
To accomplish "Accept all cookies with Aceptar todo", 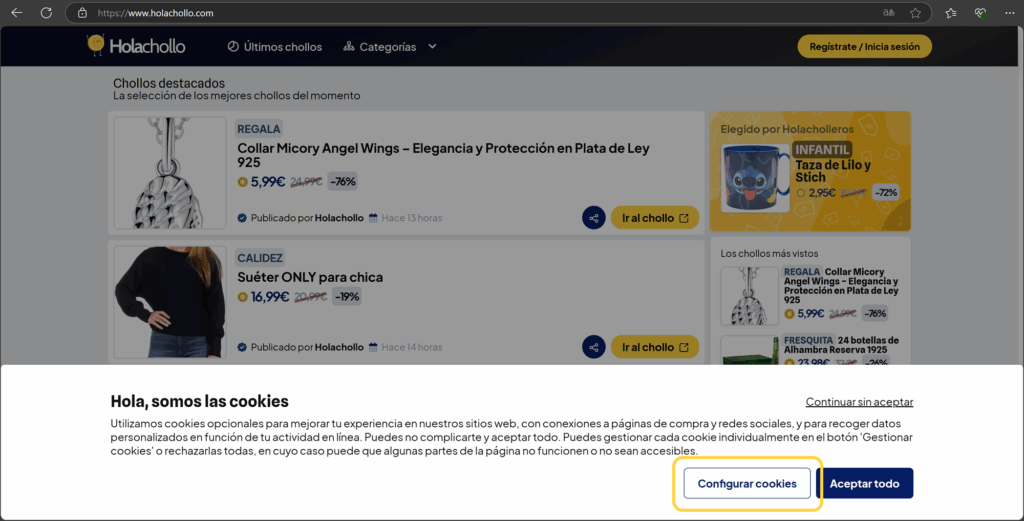I will pyautogui.click(x=865, y=484).
